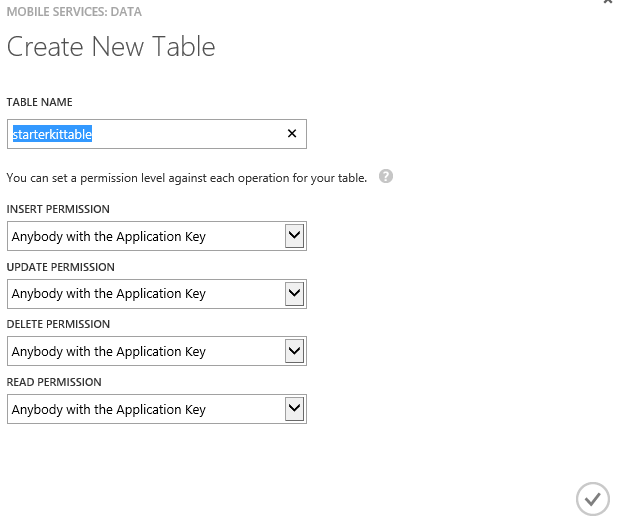618x526 pixels.
Task: Click the TABLE NAME label
Action: point(39,102)
